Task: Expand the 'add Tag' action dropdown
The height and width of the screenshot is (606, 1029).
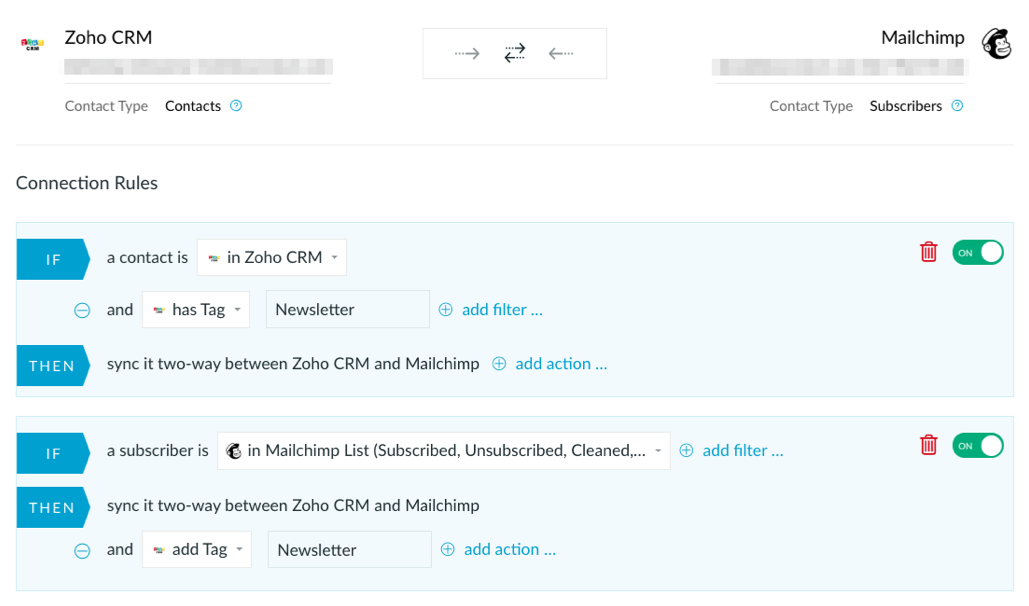Action: [197, 550]
